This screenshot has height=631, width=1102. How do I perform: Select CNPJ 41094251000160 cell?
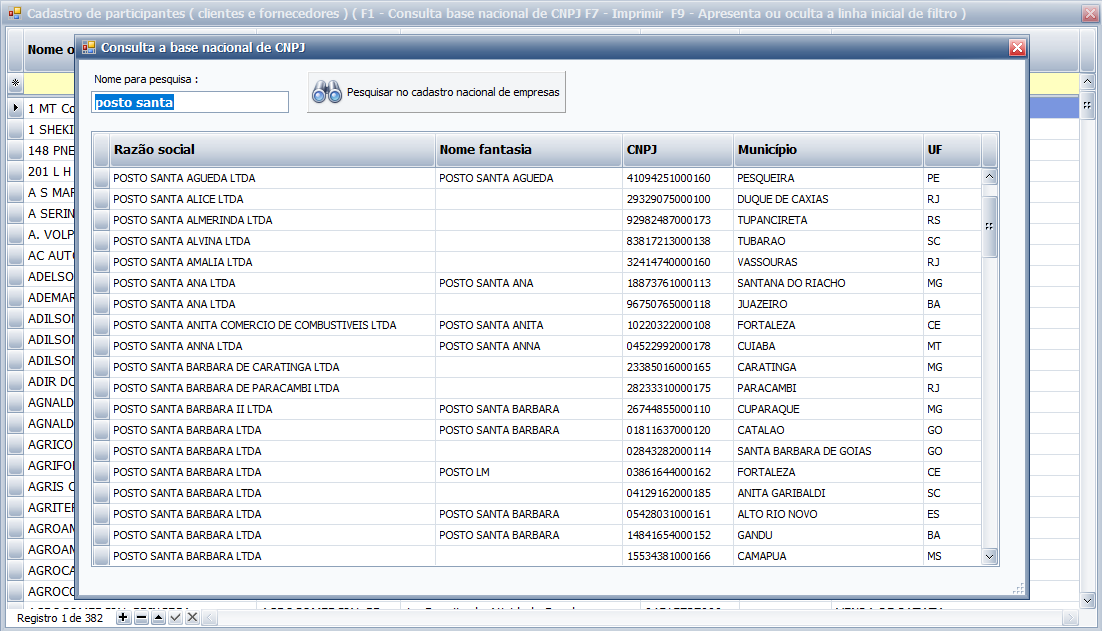pos(678,178)
